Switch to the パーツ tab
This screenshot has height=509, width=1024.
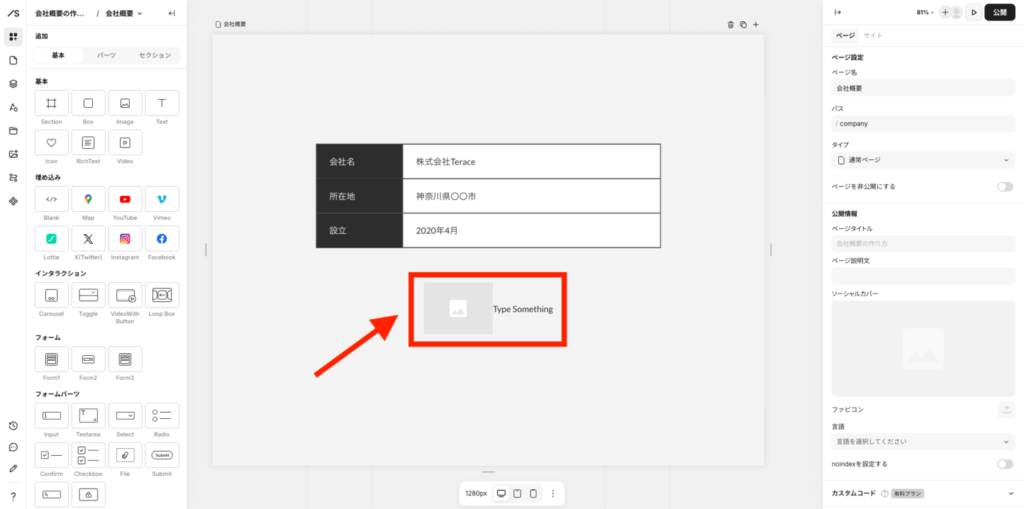click(x=106, y=56)
